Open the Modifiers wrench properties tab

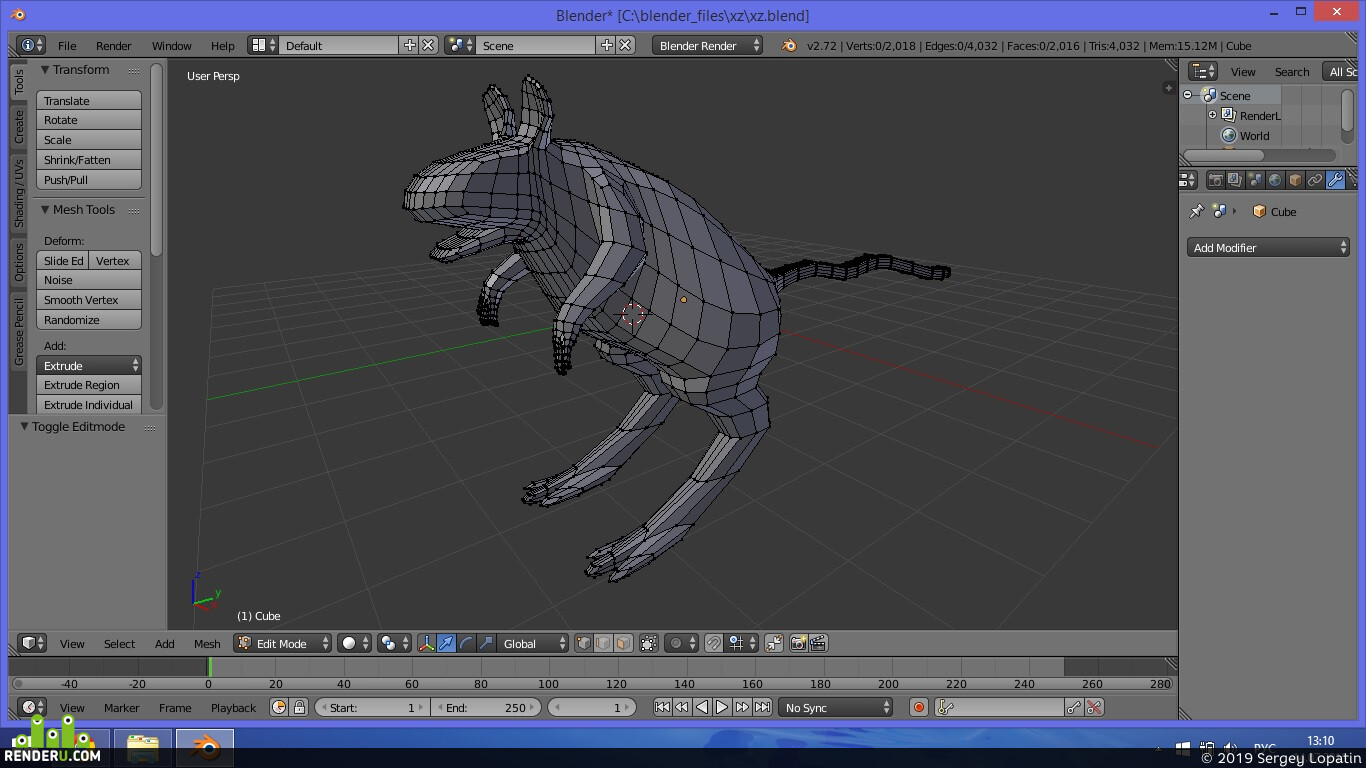(x=1335, y=180)
